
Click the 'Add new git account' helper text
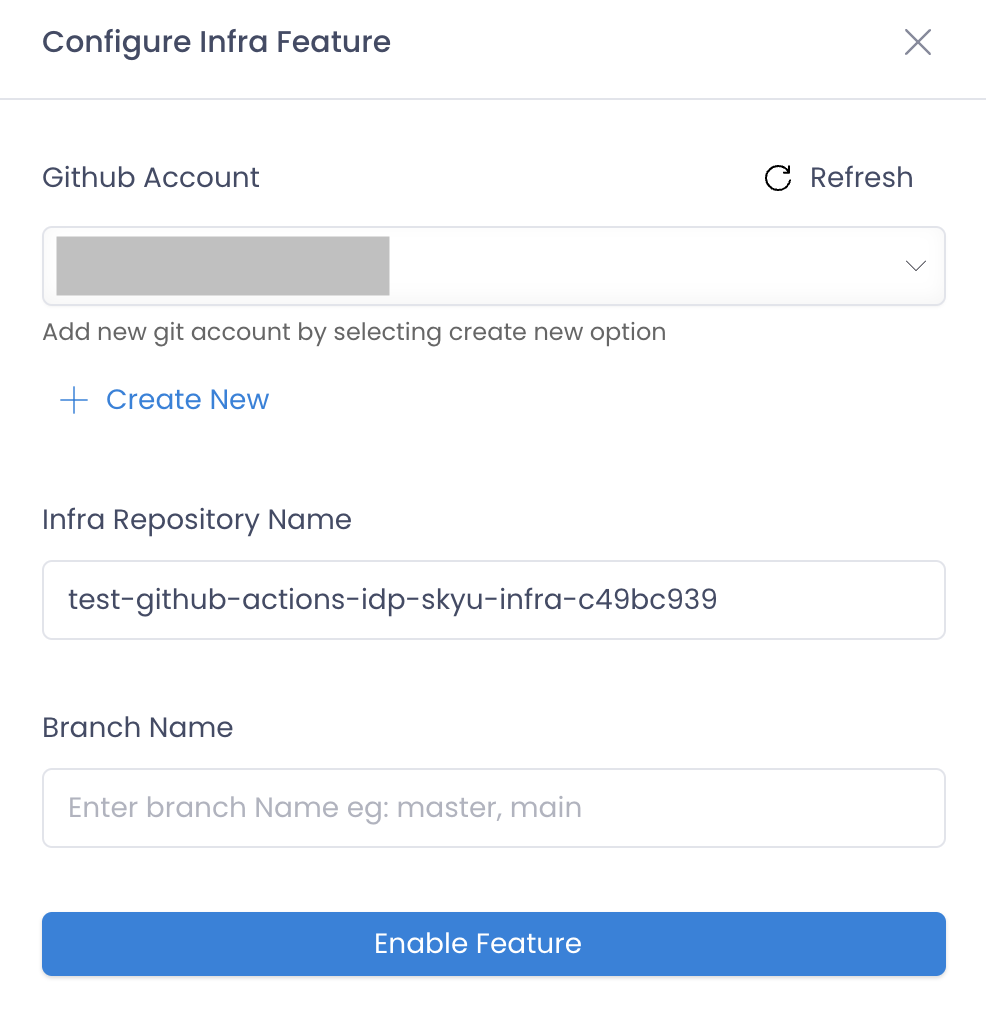point(354,332)
